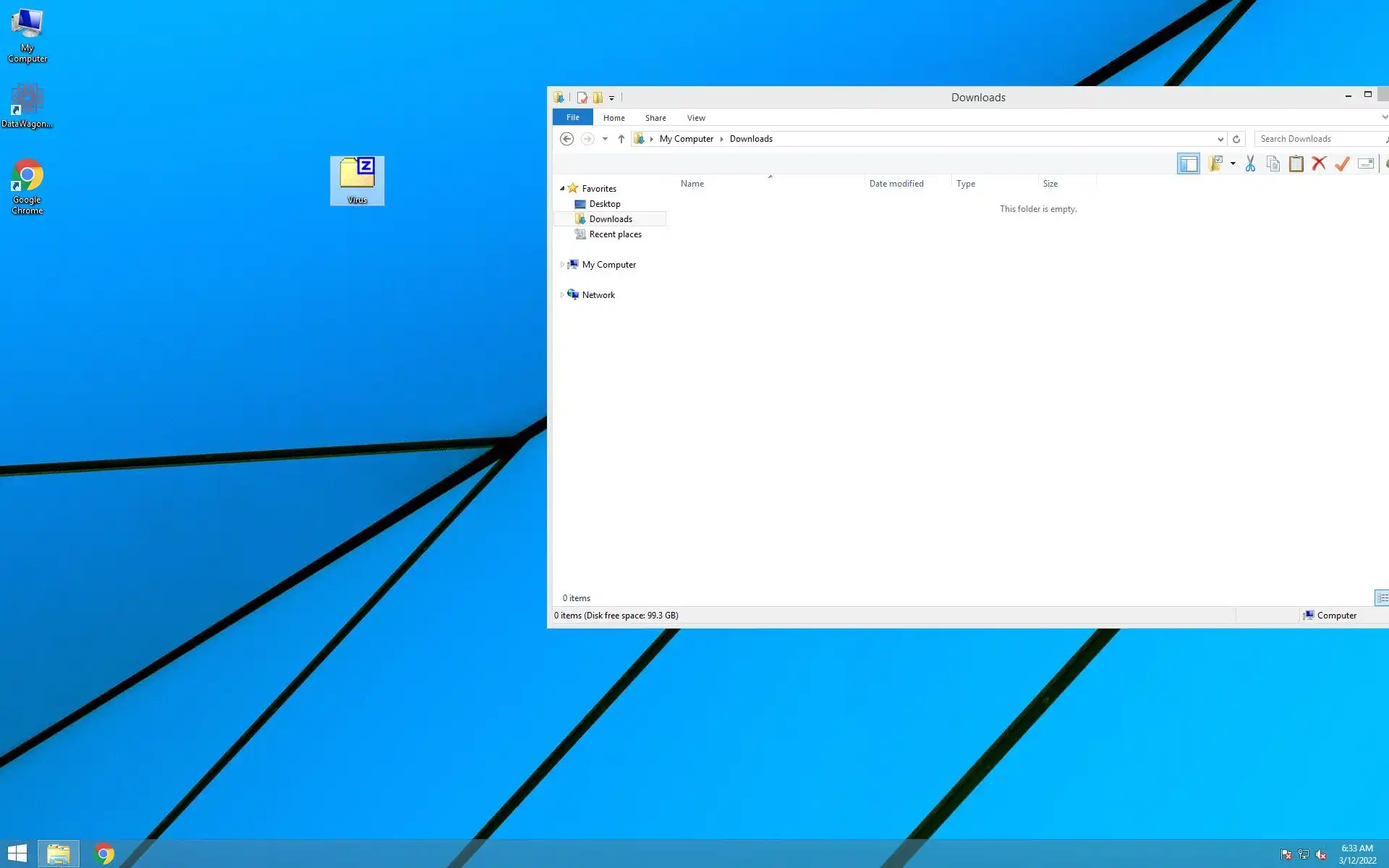The image size is (1389, 868).
Task: Open the folder options dropdown arrow
Action: pos(1233,164)
